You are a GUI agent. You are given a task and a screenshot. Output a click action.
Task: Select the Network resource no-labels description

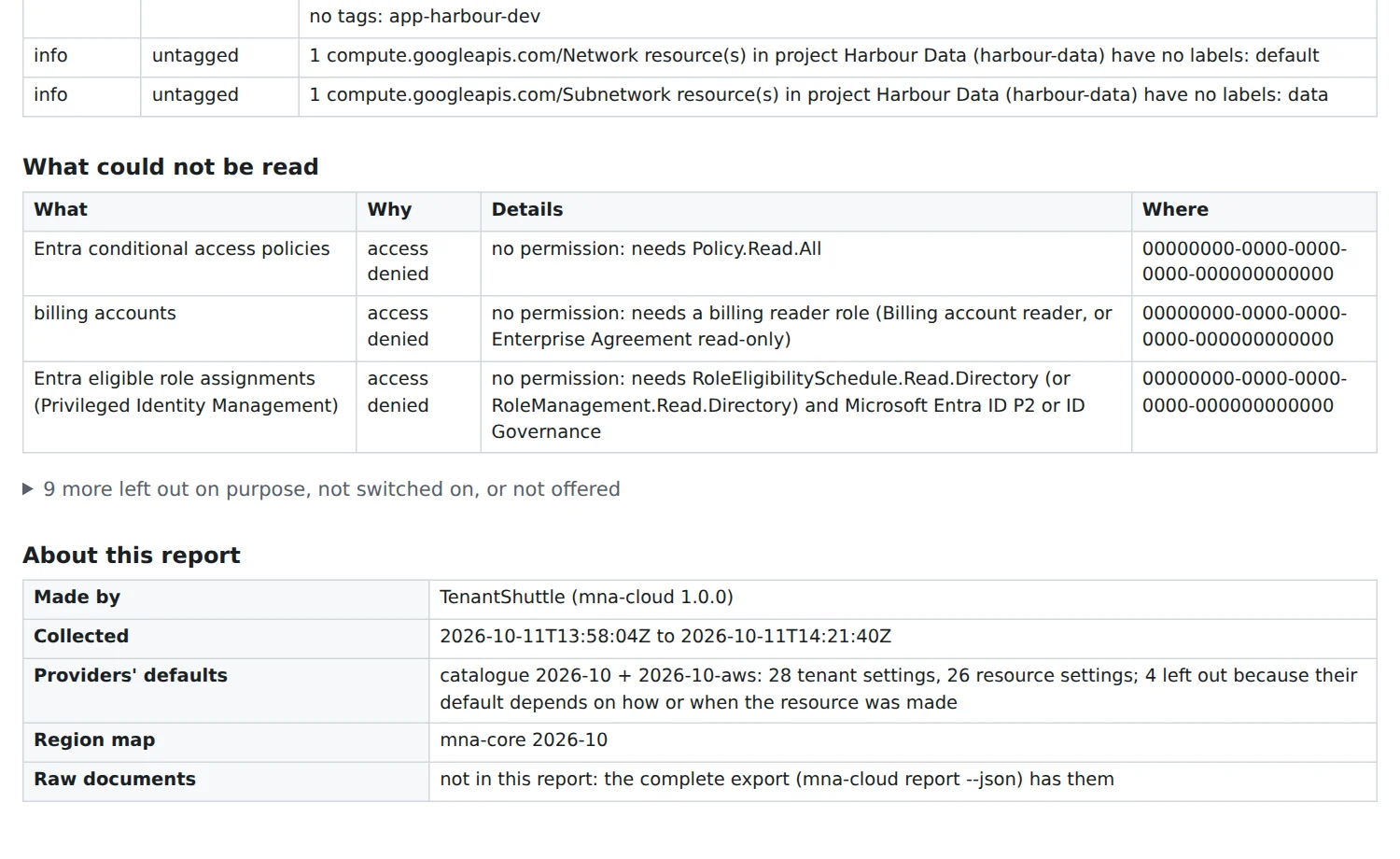pos(814,55)
